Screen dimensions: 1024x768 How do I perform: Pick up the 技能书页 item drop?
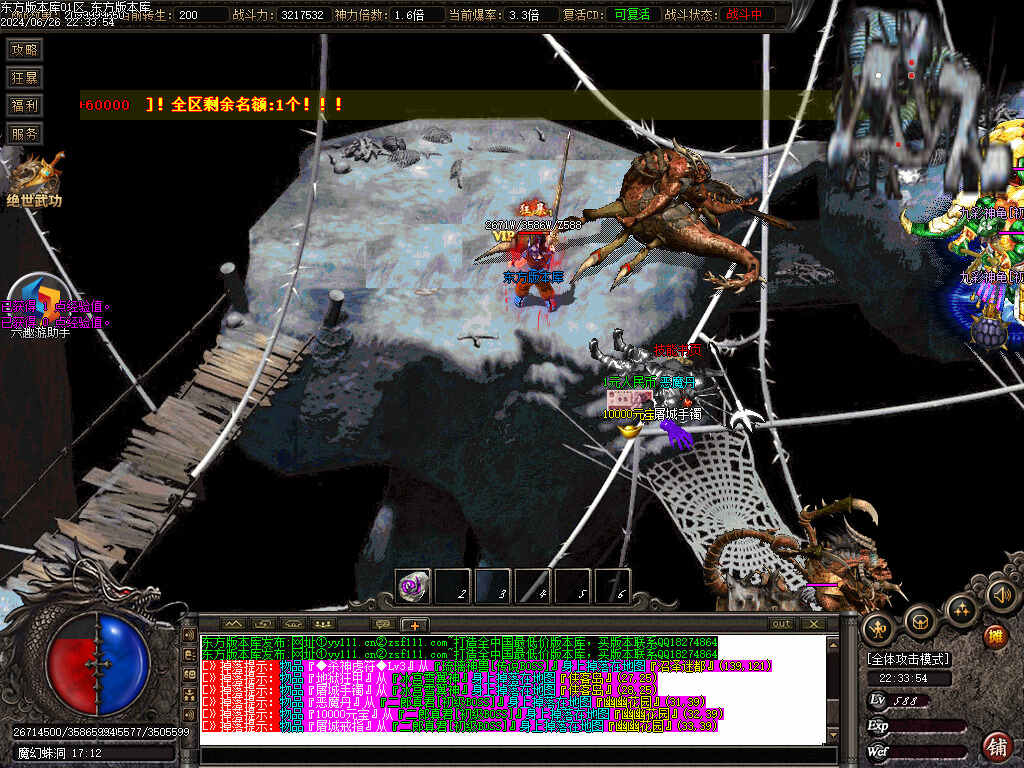677,351
